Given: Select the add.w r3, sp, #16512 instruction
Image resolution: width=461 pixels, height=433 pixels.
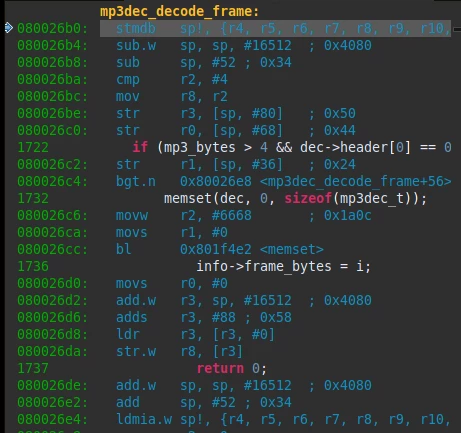Looking at the screenshot, I should [x=244, y=301].
